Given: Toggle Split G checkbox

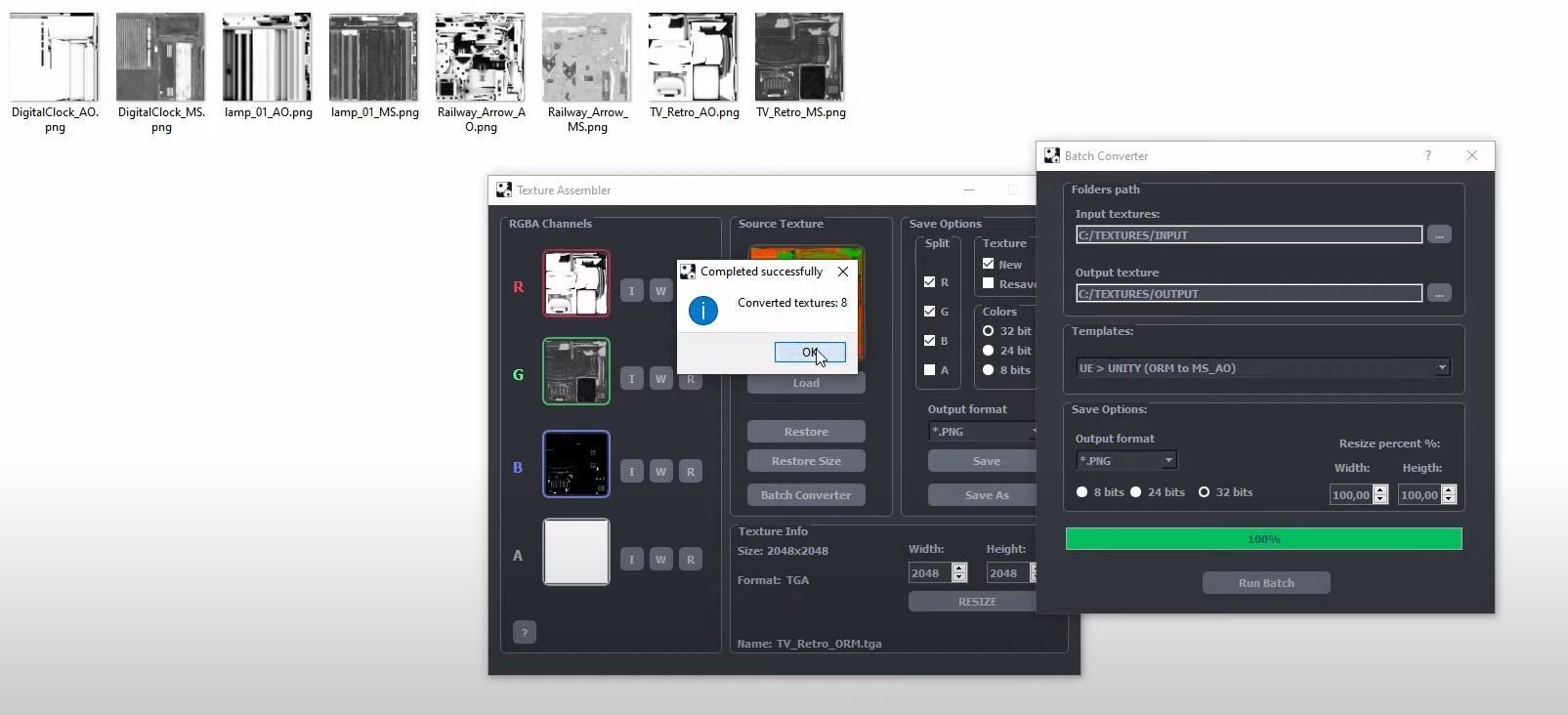Looking at the screenshot, I should point(929,311).
